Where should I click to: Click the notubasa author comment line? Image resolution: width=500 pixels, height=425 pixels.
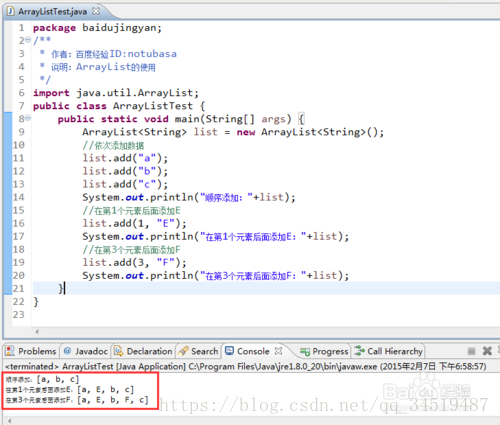pyautogui.click(x=108, y=54)
